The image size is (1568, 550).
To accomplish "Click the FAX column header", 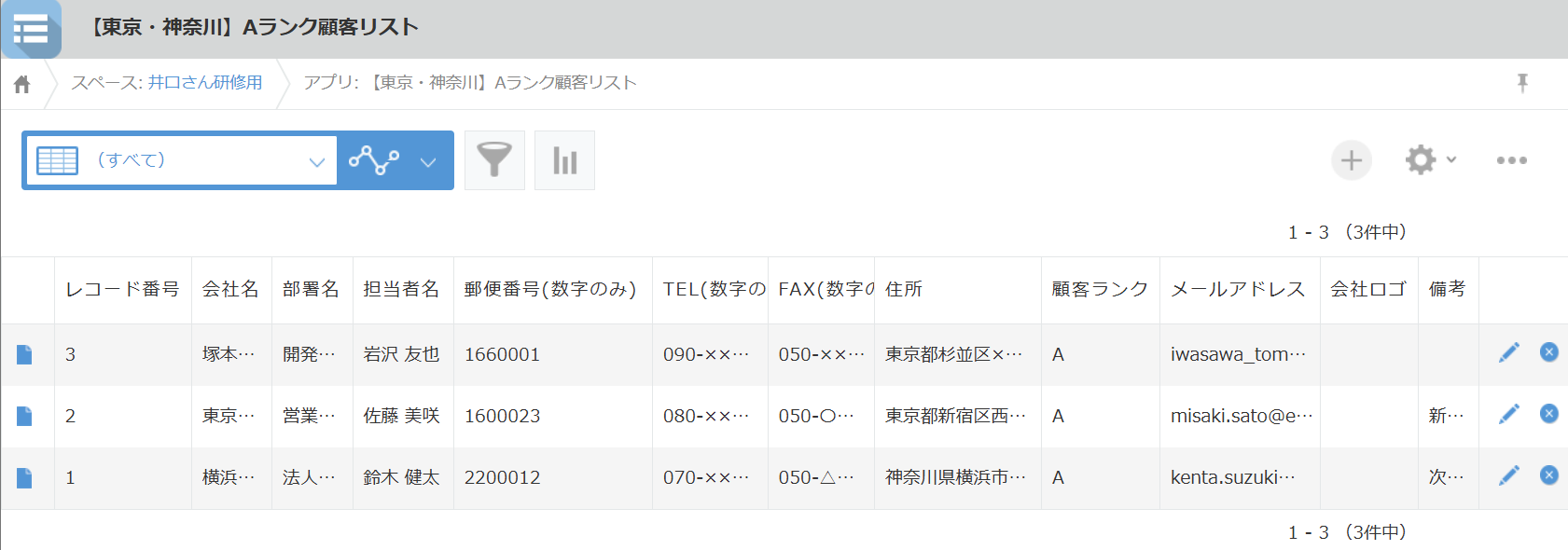I will click(x=821, y=289).
